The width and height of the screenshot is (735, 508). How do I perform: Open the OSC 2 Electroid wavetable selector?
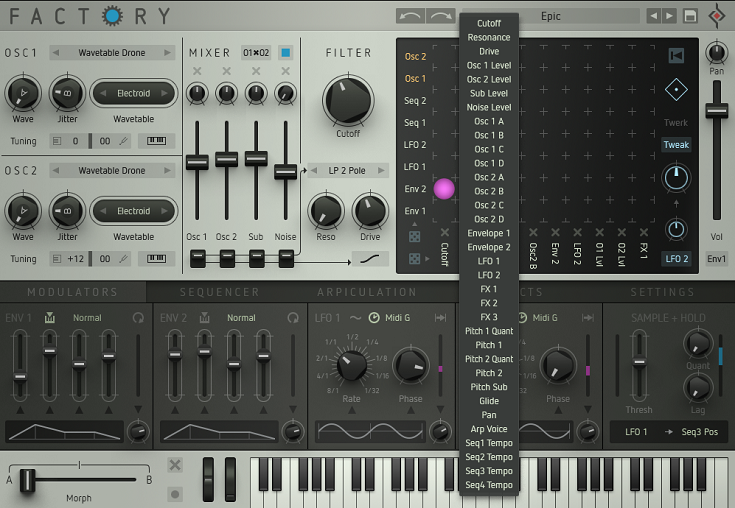[x=134, y=211]
